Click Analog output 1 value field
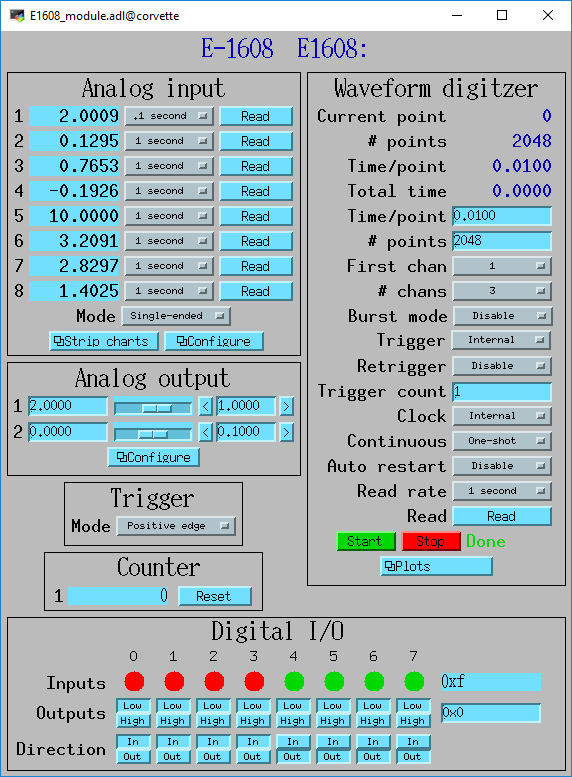The width and height of the screenshot is (572, 777). [x=68, y=406]
